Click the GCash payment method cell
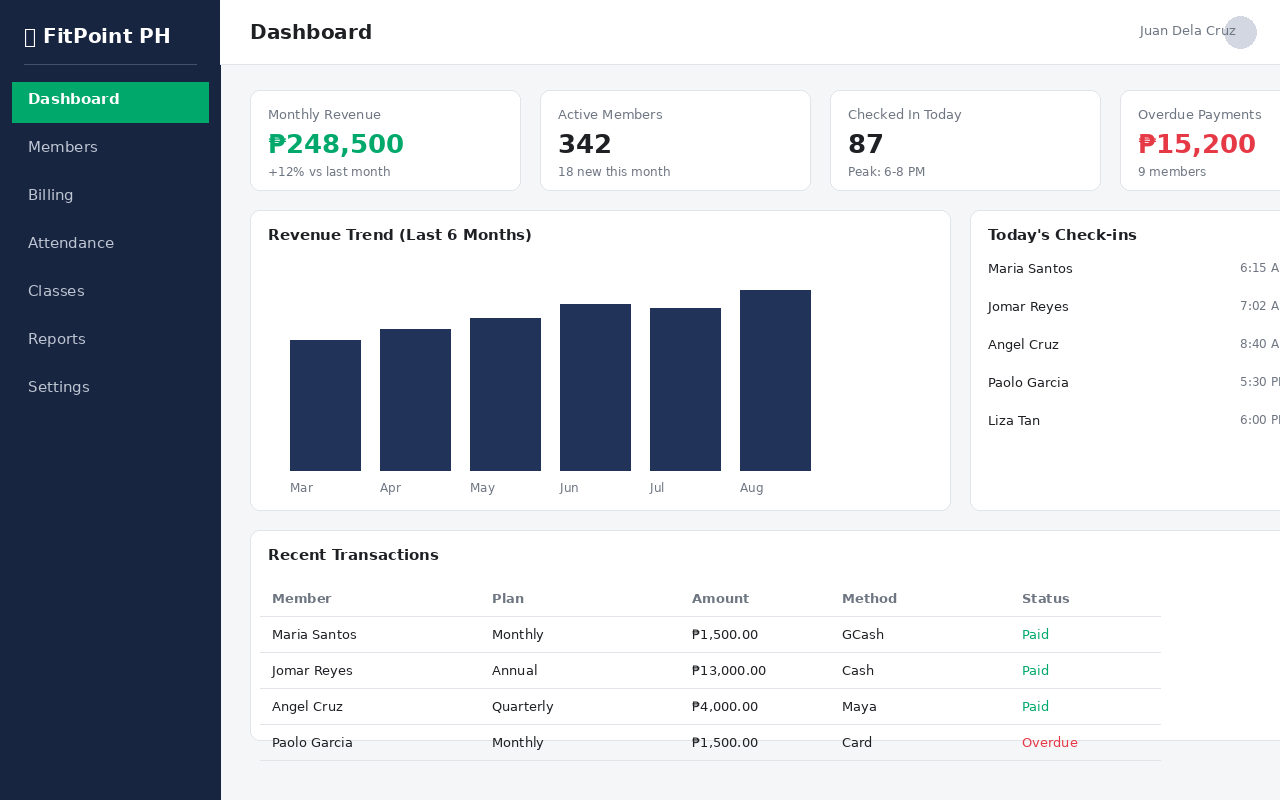Screen dimensions: 1280x800 point(863,635)
